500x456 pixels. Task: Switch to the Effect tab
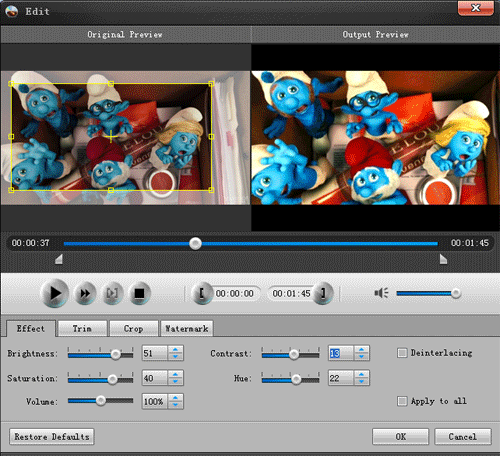click(x=31, y=329)
